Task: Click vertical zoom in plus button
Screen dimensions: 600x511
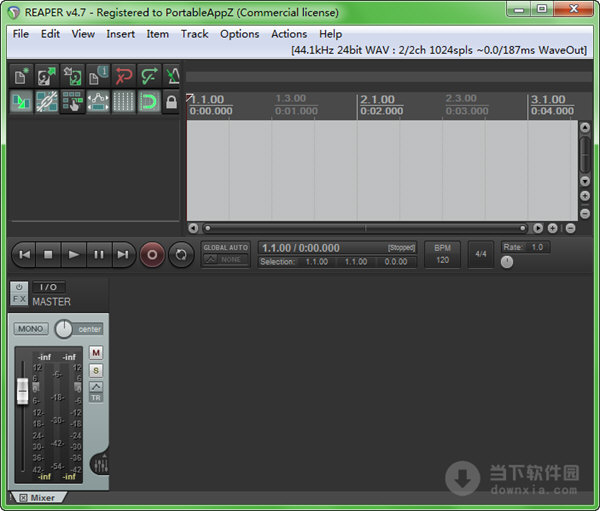Action: (585, 196)
